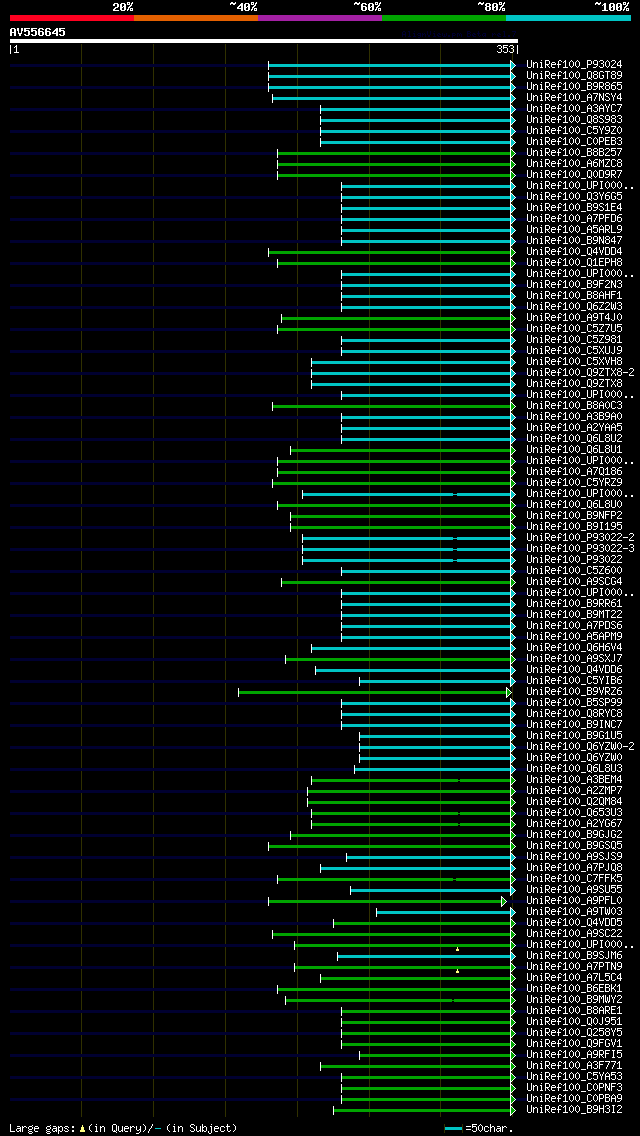Click the orange ~40% identity legend segment
Image resolution: width=640 pixels, height=1136 pixels.
coord(196,17)
